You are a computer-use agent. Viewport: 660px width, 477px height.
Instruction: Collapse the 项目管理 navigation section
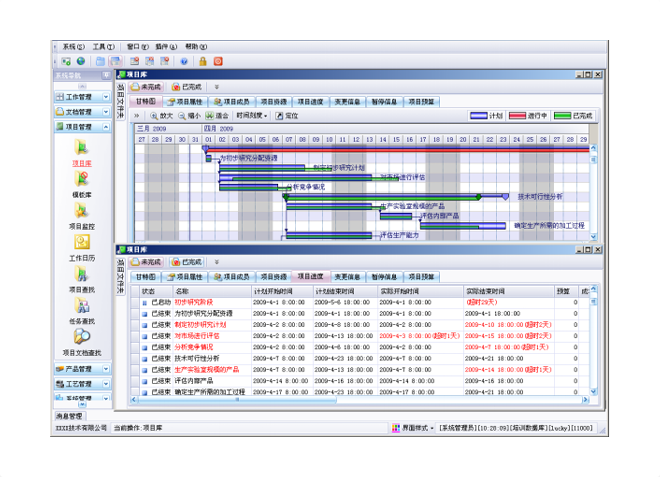click(x=83, y=127)
